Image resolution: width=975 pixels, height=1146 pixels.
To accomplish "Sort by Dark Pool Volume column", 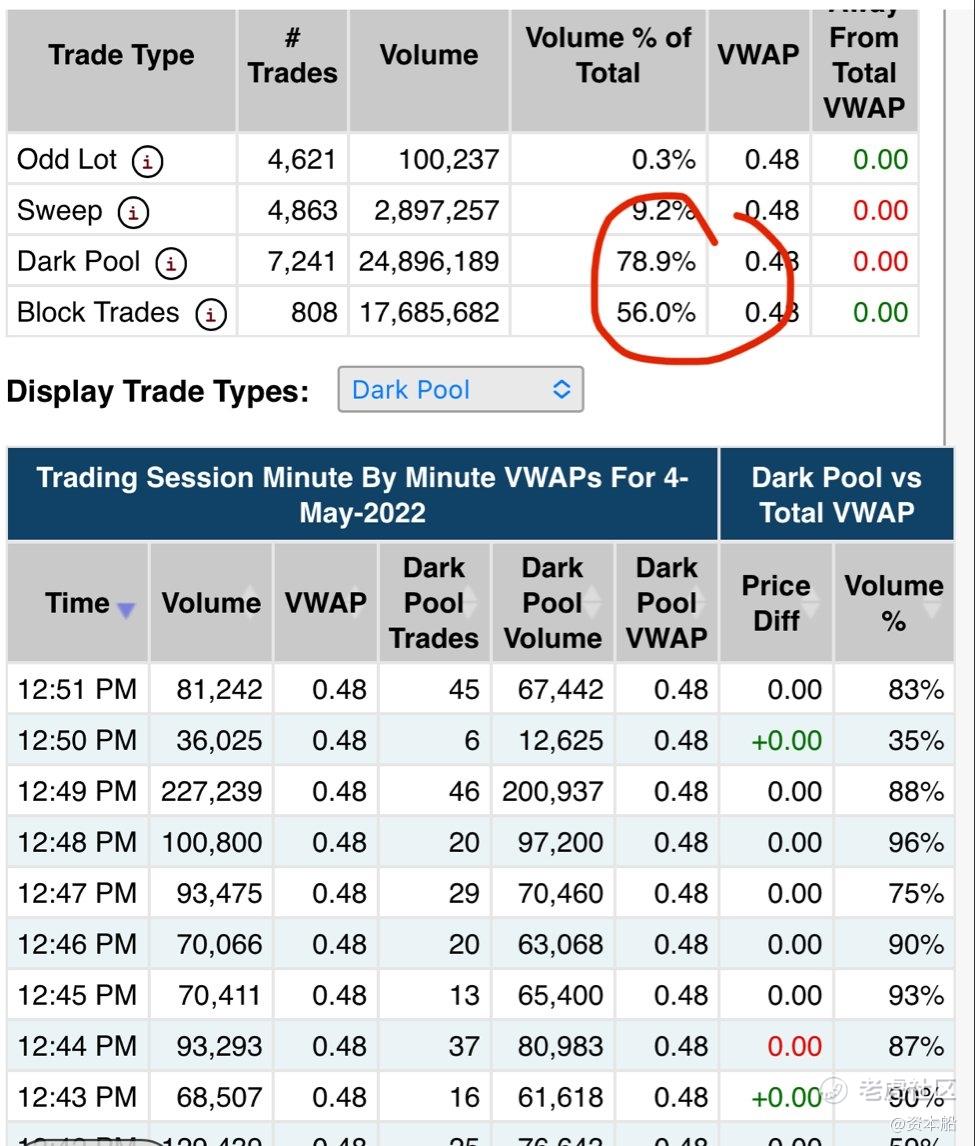I will tap(553, 603).
